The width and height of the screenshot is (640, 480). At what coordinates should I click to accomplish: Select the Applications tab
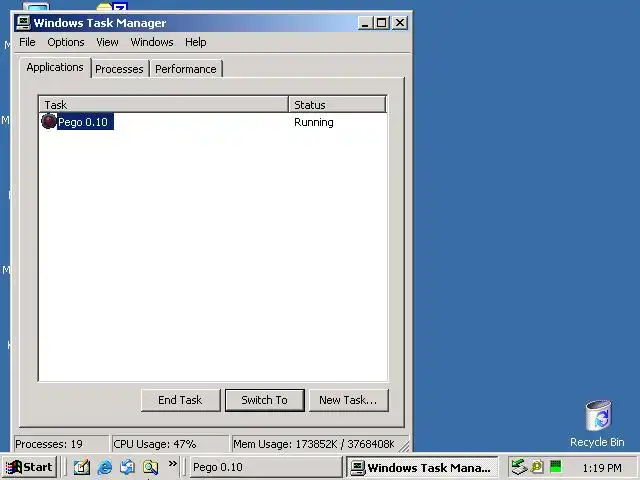tap(55, 67)
